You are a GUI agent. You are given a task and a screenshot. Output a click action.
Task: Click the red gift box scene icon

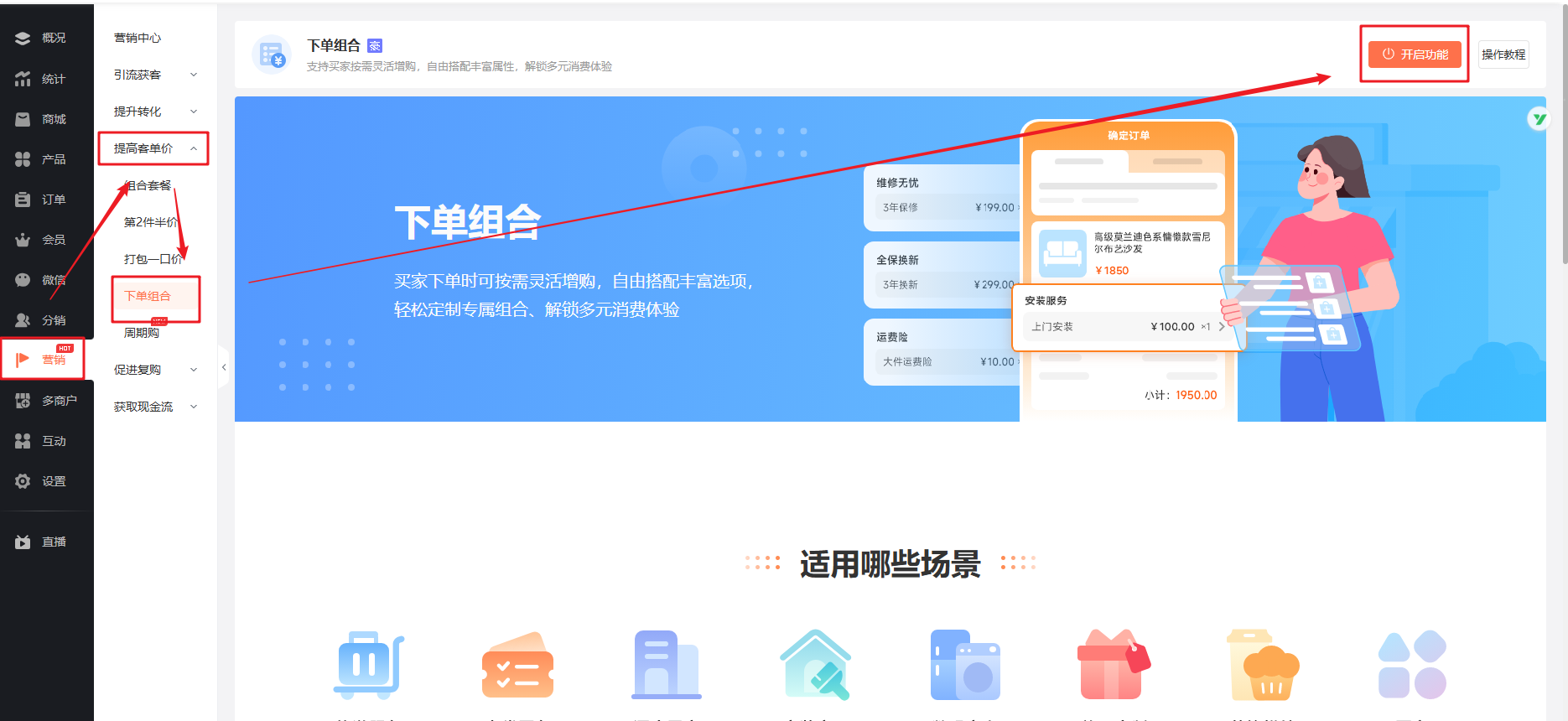tap(1114, 665)
